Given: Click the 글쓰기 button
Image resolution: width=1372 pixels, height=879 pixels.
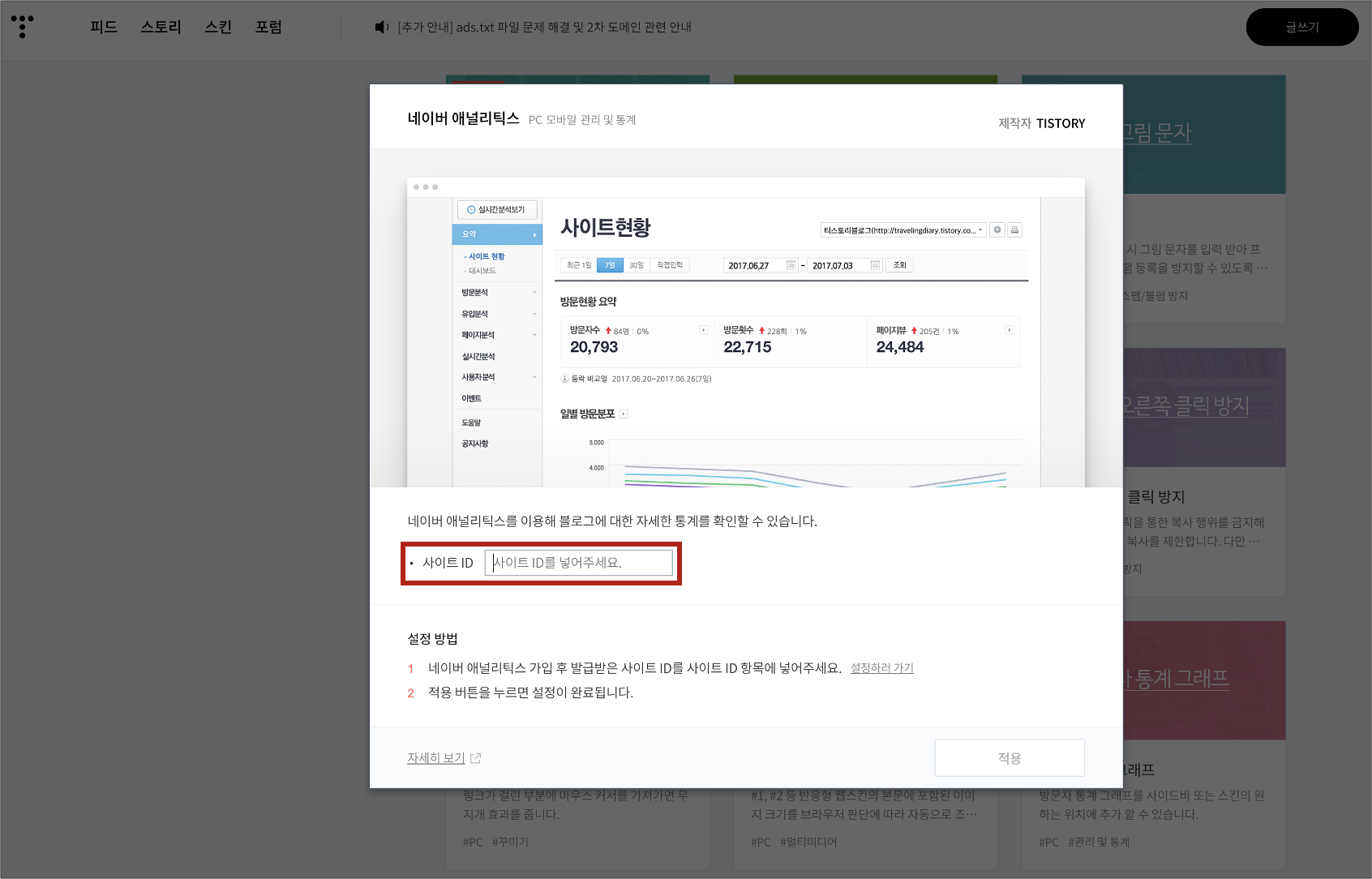Looking at the screenshot, I should 1302,27.
